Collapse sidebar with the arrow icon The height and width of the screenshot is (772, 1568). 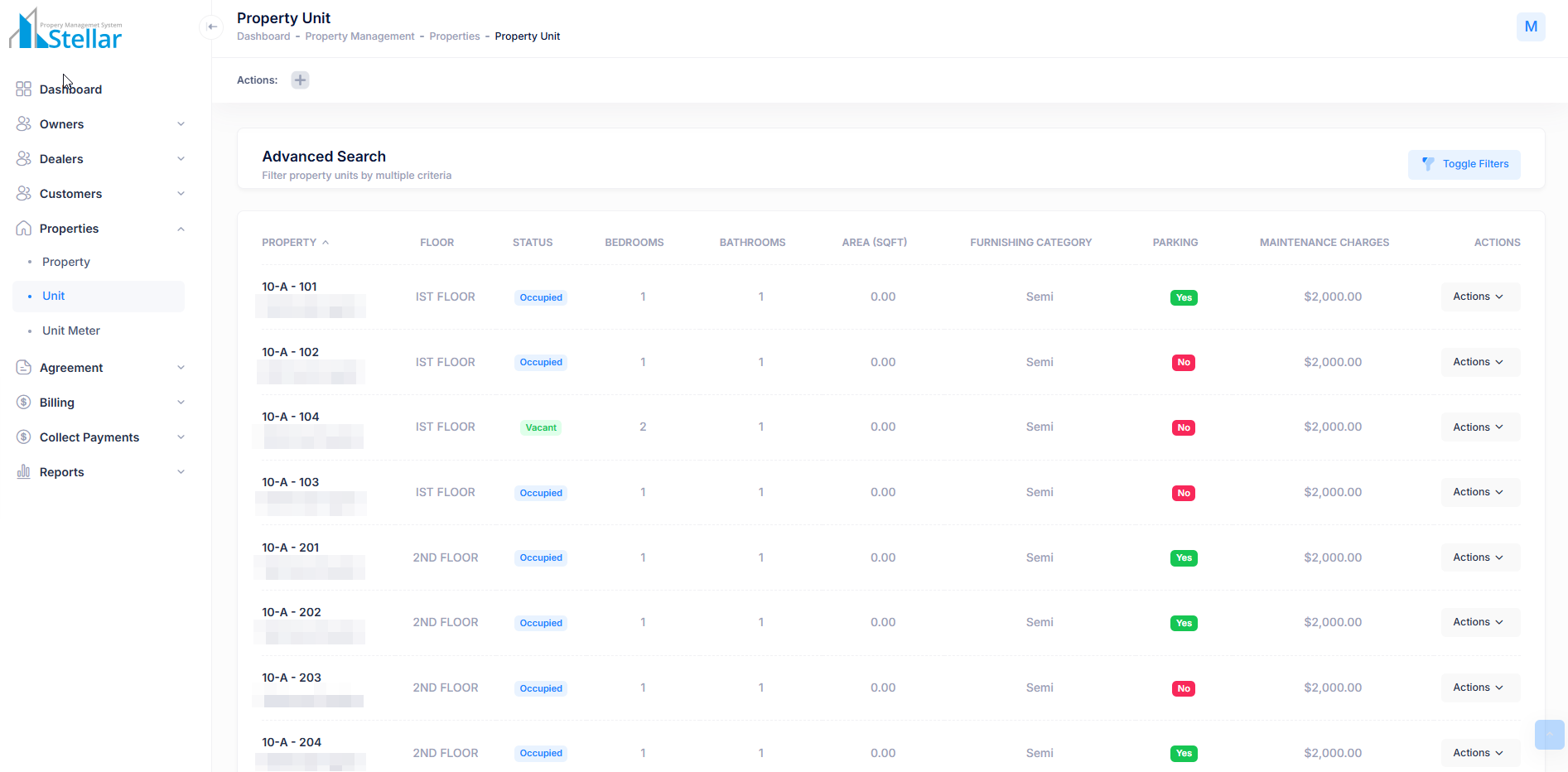(212, 27)
